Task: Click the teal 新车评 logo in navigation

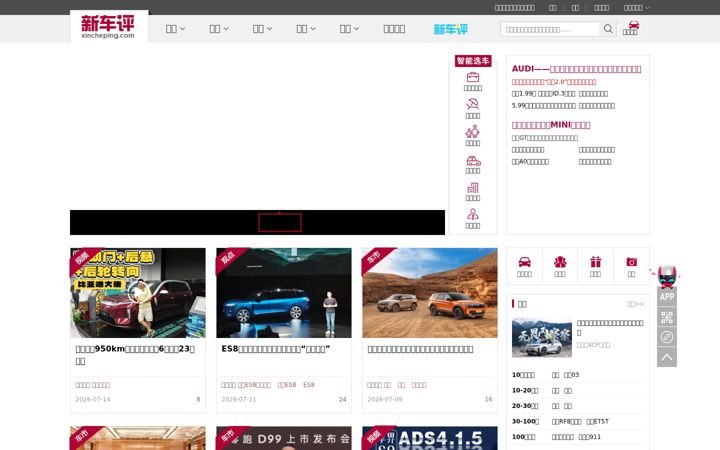Action: pos(450,29)
